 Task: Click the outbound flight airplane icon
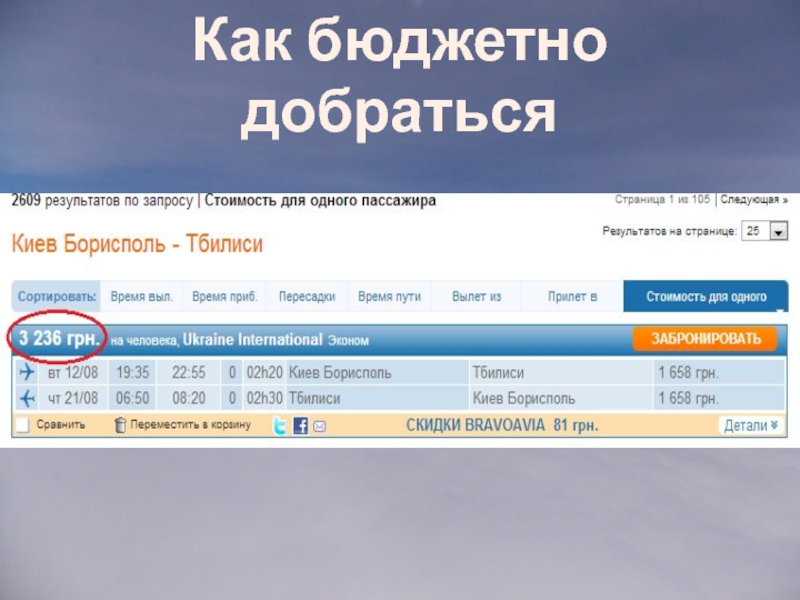tap(26, 373)
